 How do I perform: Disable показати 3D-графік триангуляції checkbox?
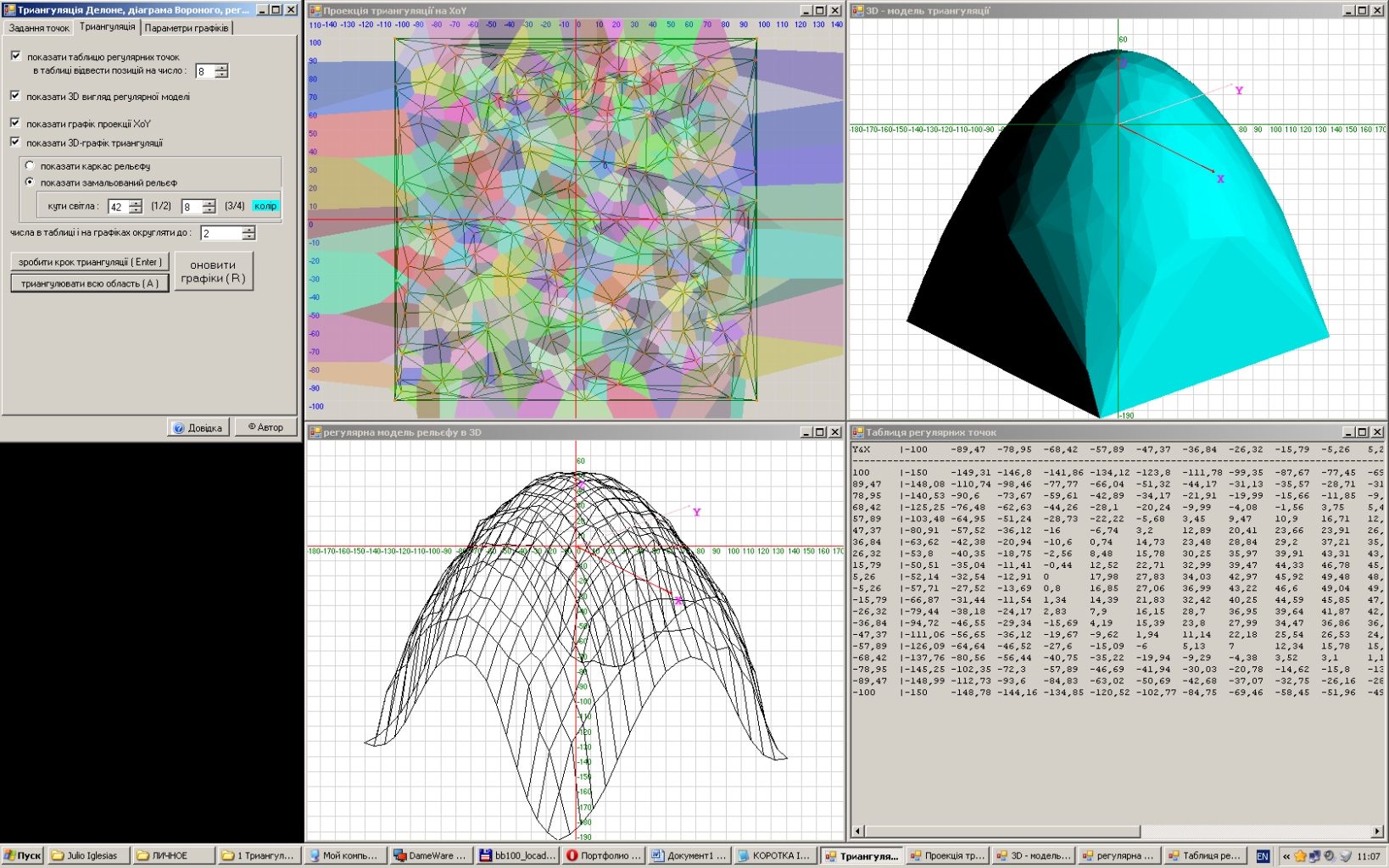15,142
